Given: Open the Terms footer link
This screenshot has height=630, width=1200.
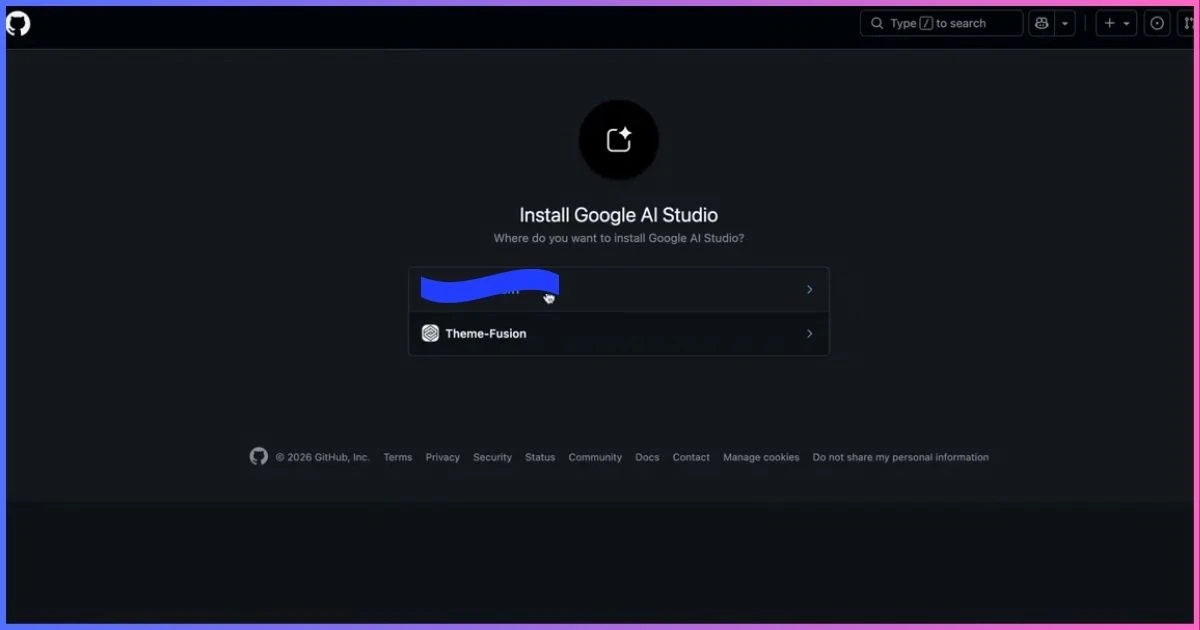Looking at the screenshot, I should 397,457.
